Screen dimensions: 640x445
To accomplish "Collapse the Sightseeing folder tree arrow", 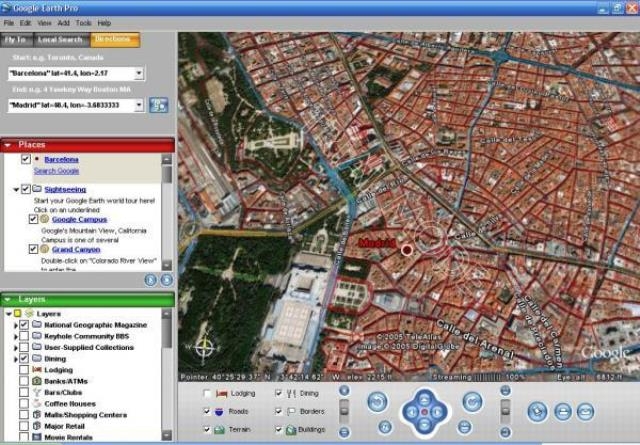I will point(16,189).
